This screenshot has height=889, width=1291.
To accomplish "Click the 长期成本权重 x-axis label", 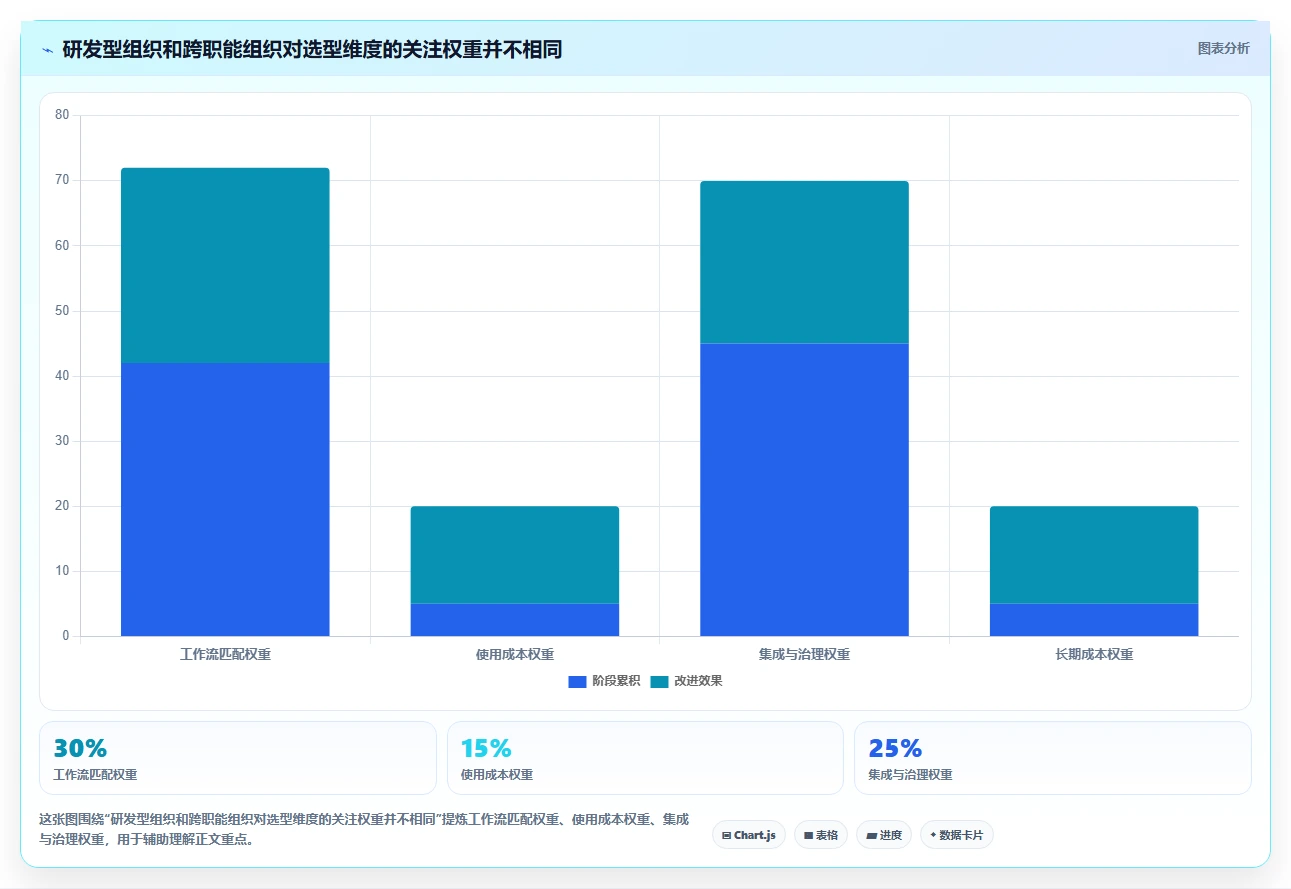I will [x=1094, y=655].
